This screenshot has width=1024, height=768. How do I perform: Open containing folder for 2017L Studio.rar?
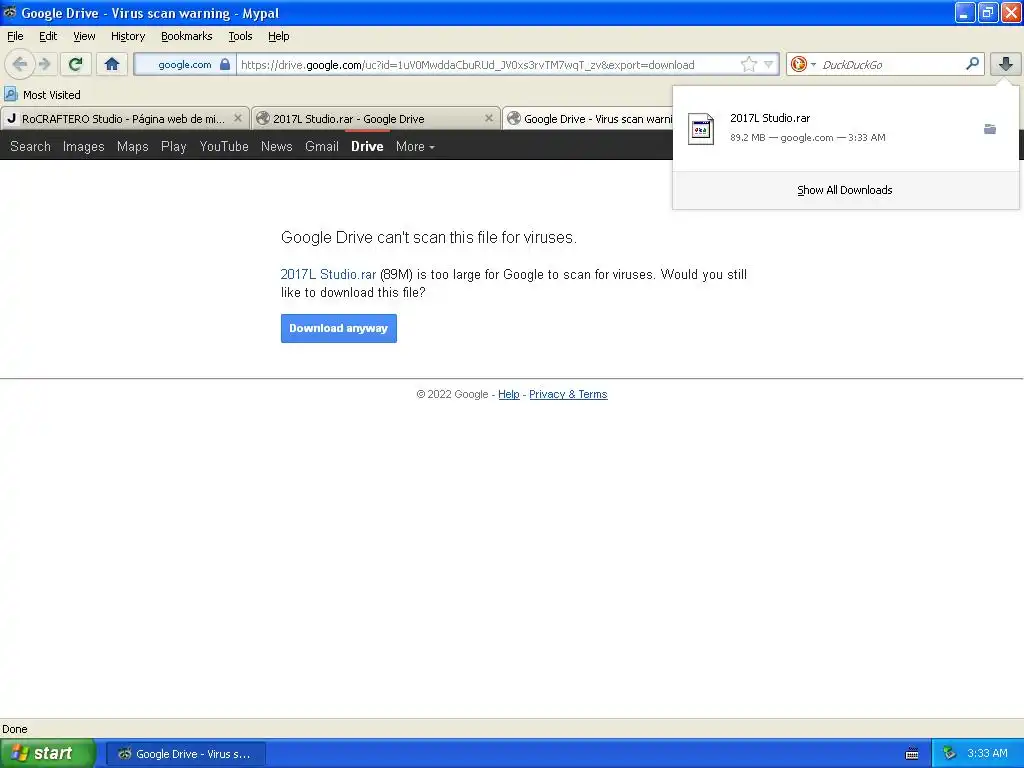tap(990, 129)
